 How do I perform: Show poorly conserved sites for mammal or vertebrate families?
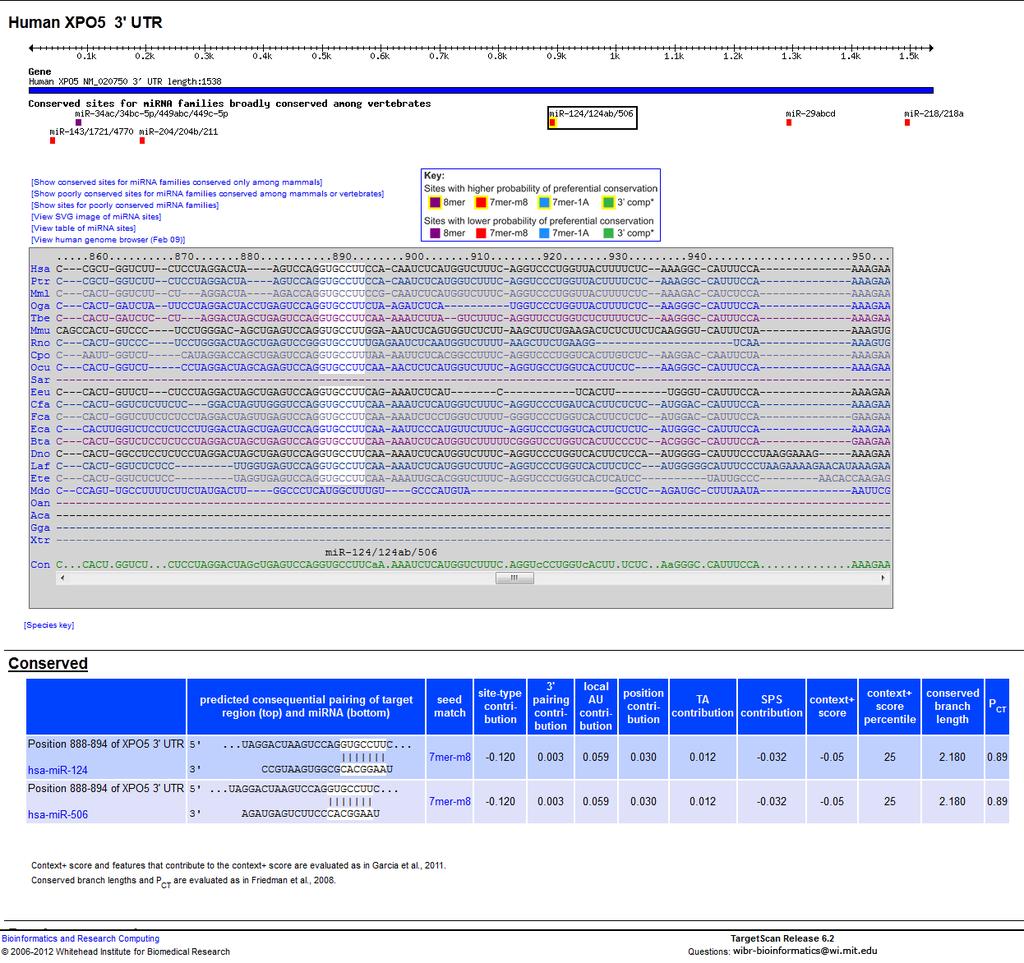208,194
